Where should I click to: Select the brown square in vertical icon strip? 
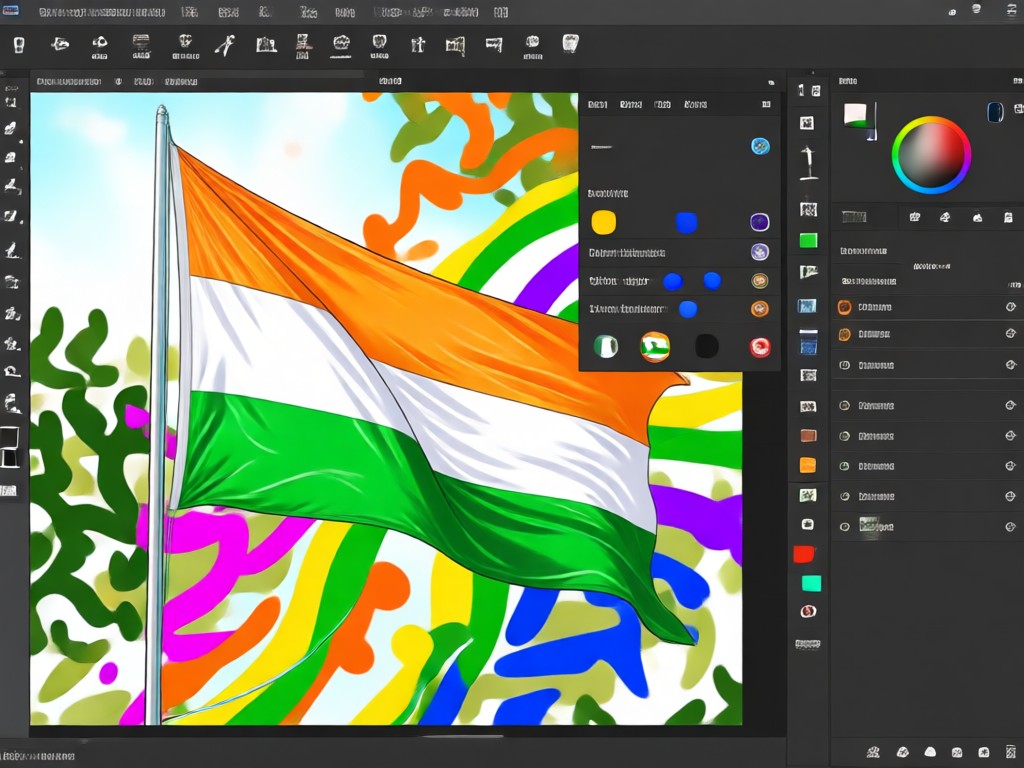click(x=808, y=436)
